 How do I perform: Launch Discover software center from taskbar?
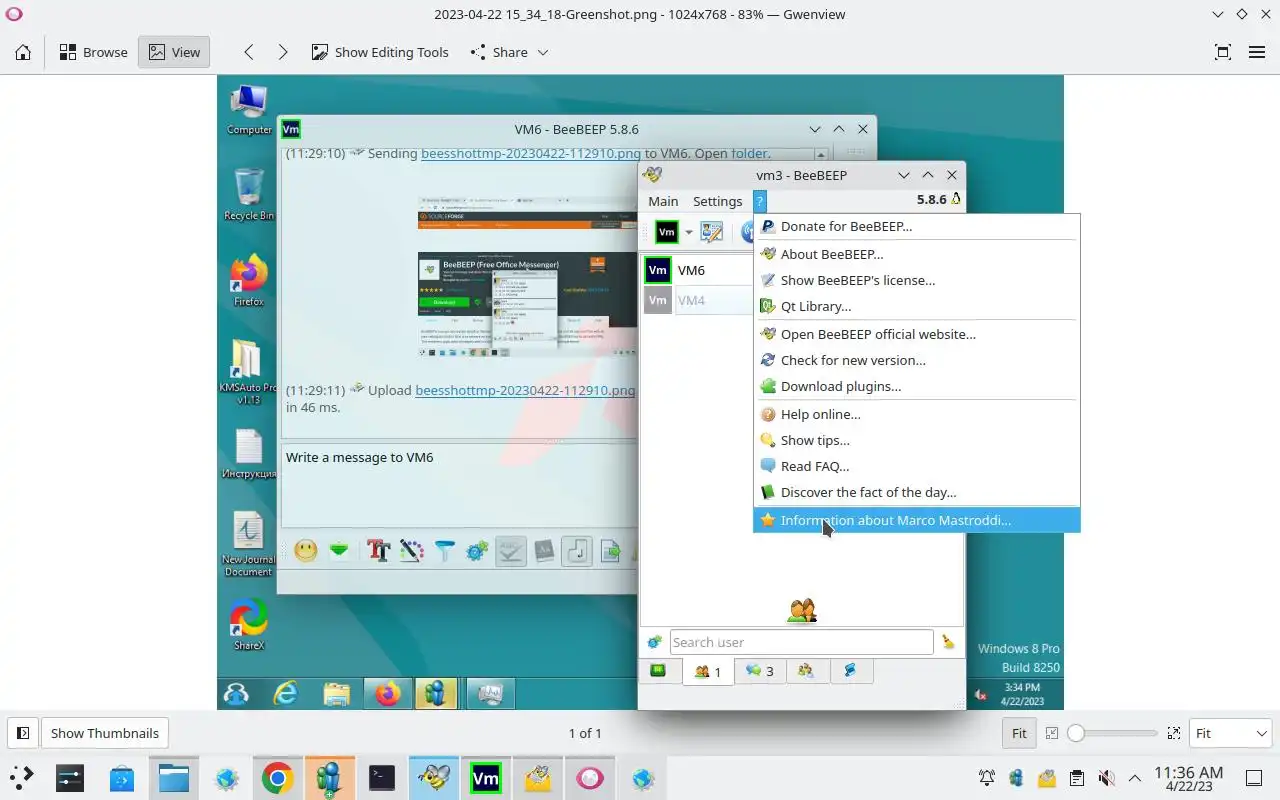(121, 777)
